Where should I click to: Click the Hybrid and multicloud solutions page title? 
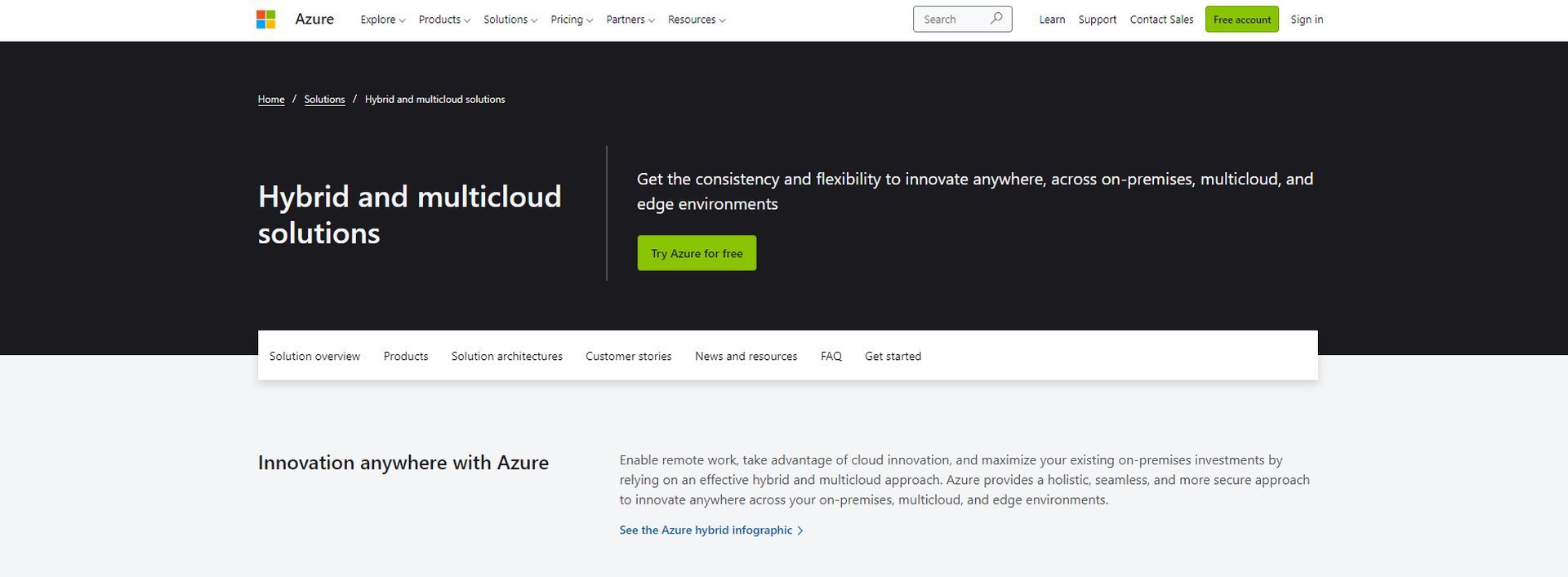[x=410, y=215]
